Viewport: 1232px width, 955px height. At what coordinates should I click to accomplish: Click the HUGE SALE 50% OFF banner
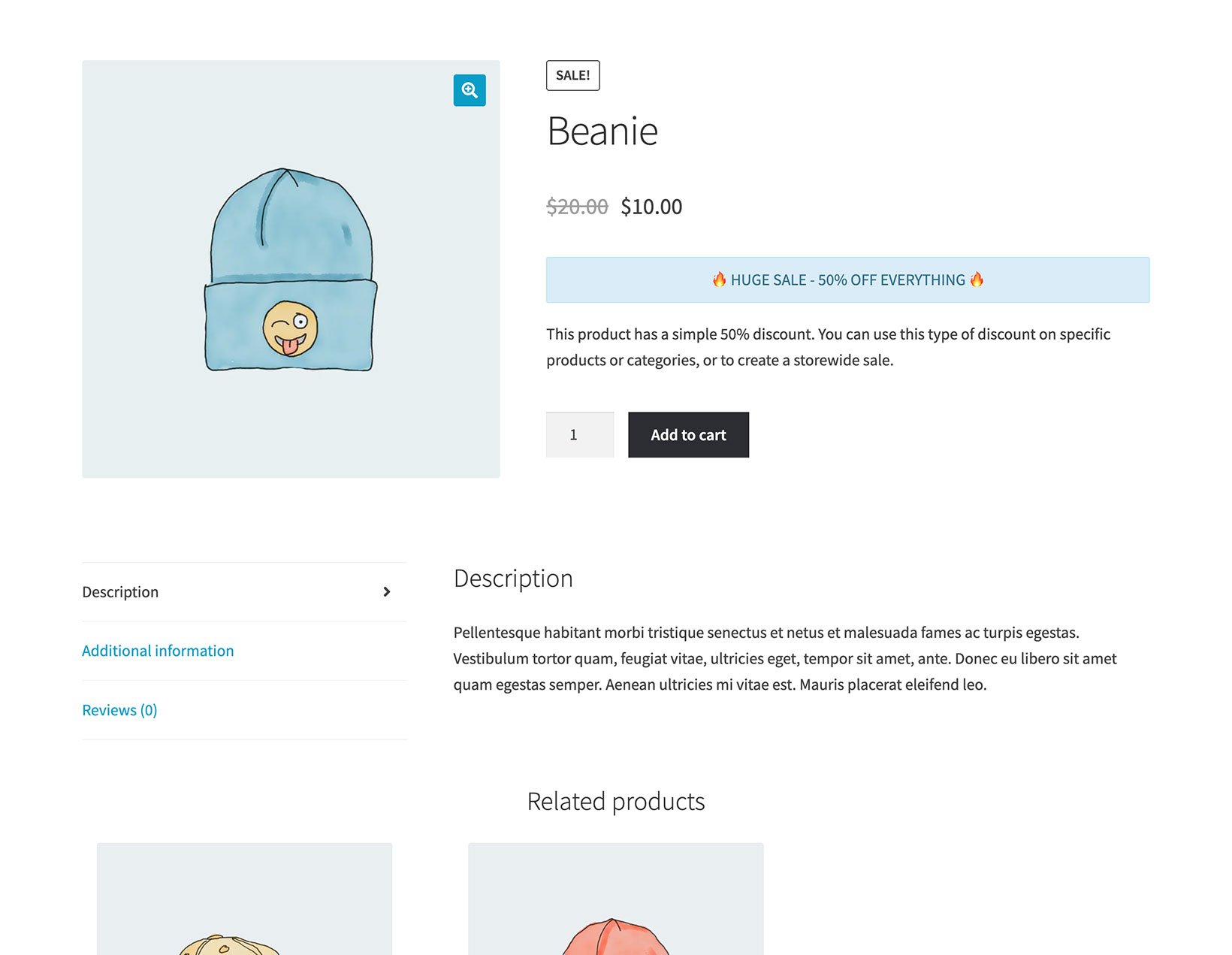[847, 279]
